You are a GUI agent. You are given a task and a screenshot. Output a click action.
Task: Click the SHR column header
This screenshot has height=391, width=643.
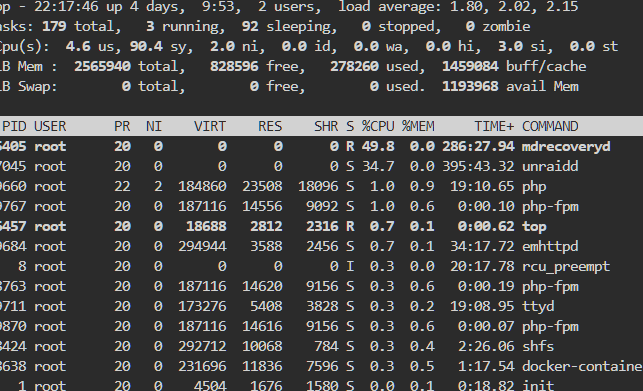point(326,126)
